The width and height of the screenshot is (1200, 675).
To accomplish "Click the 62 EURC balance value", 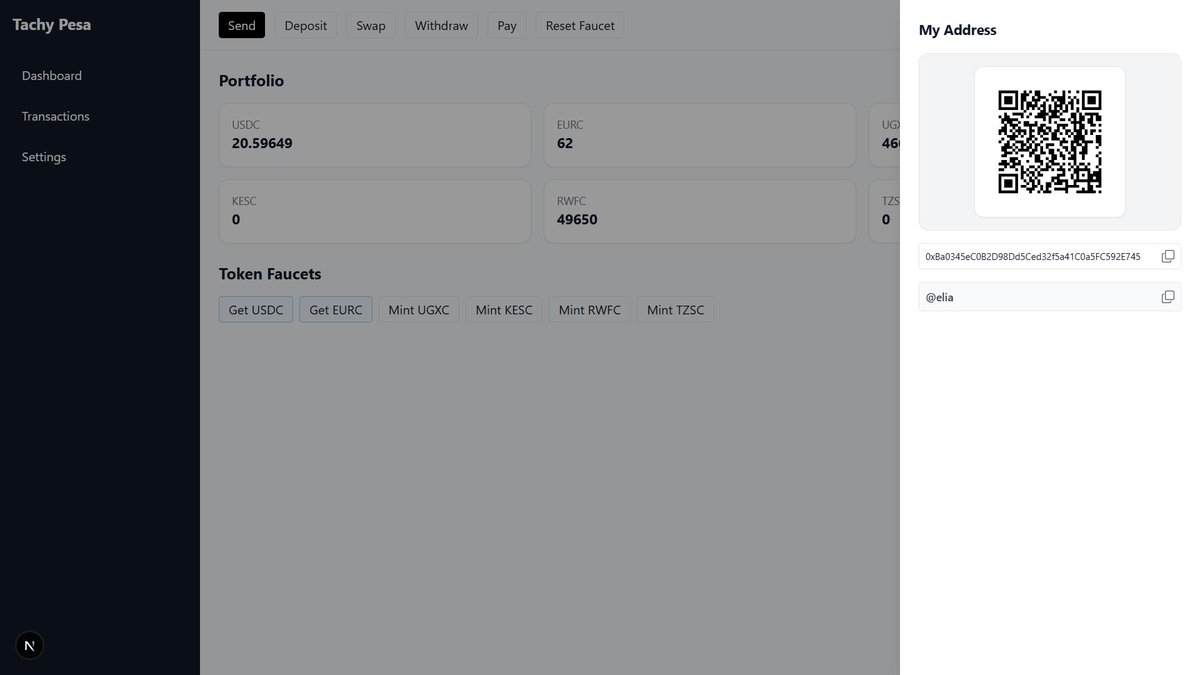I will coord(565,143).
